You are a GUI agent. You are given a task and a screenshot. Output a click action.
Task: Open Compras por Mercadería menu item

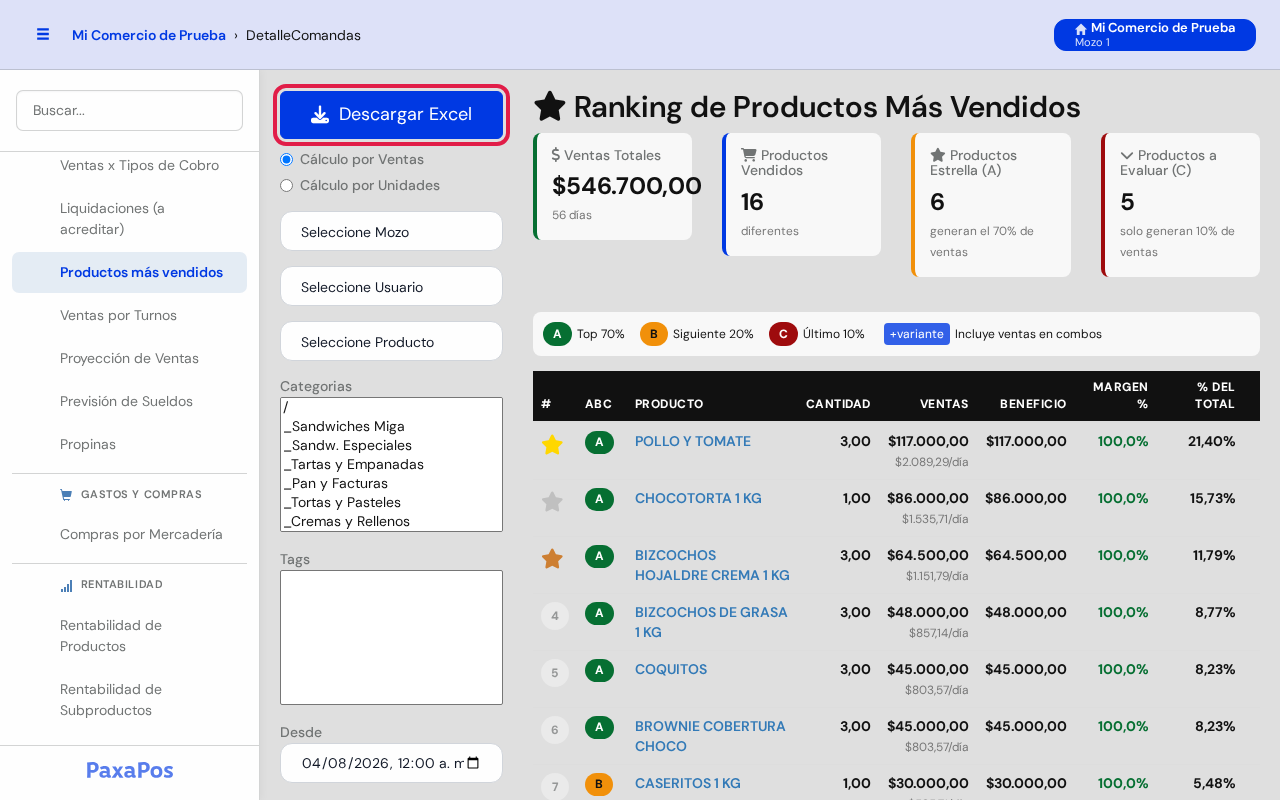pos(129,534)
